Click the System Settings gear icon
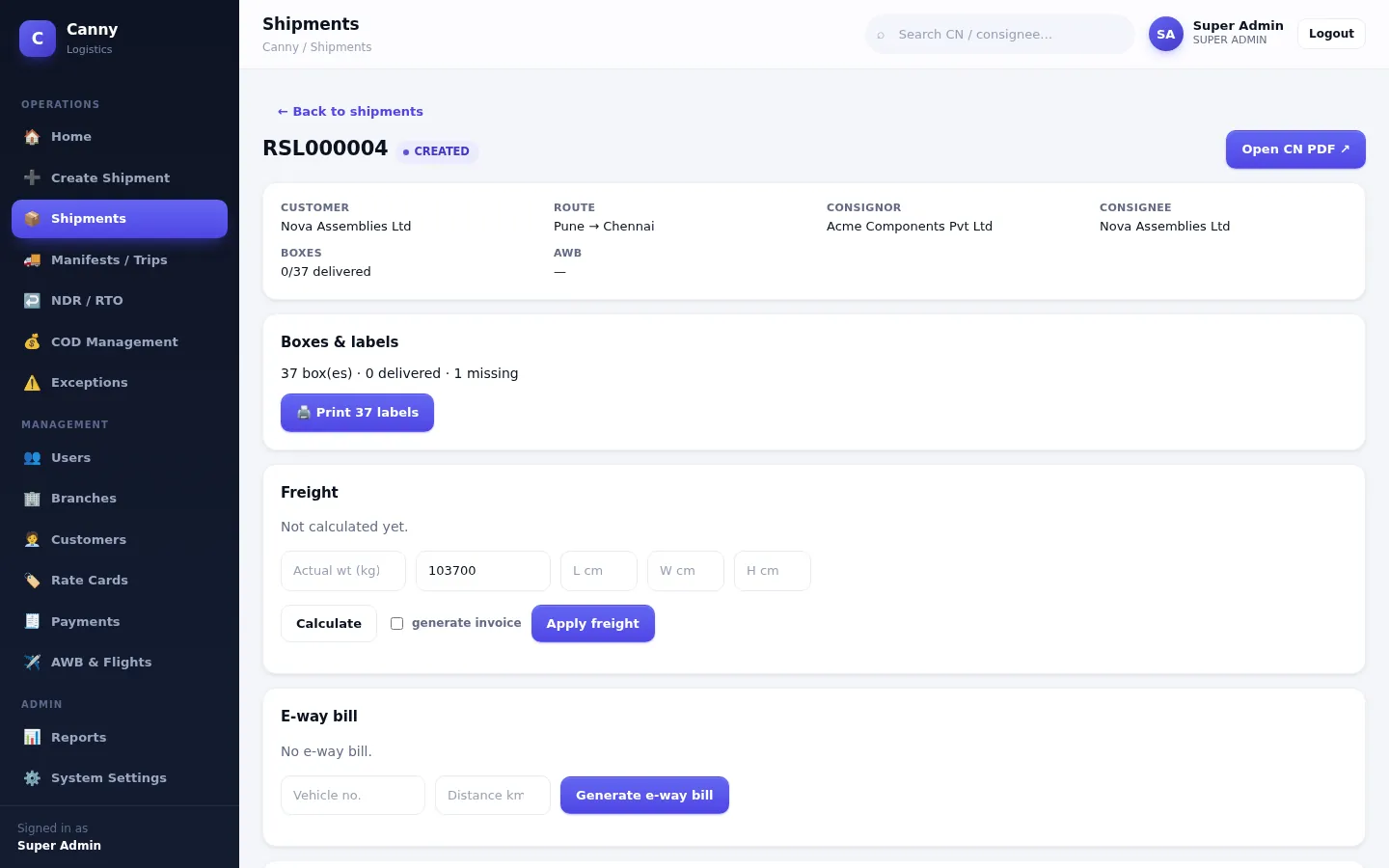Image resolution: width=1389 pixels, height=868 pixels. (x=32, y=778)
